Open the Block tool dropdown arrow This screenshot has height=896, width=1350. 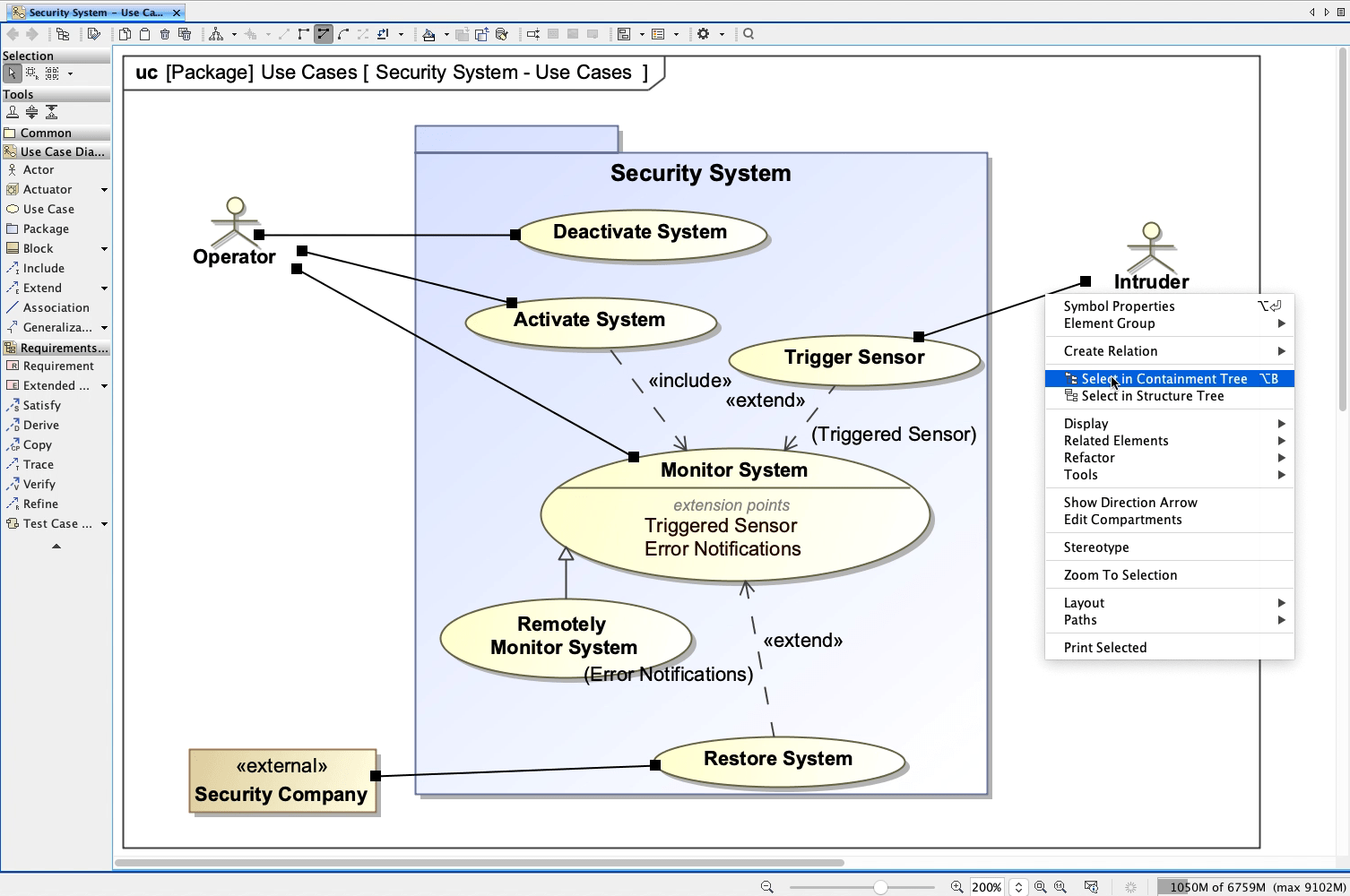click(105, 248)
